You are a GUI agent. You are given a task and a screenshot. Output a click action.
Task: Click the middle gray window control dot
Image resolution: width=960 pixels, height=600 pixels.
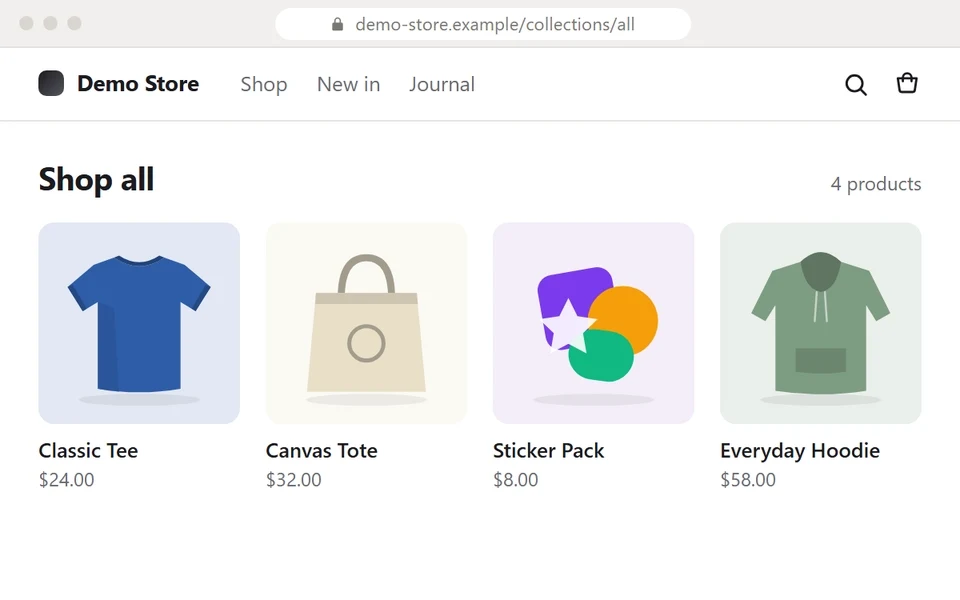coord(50,23)
